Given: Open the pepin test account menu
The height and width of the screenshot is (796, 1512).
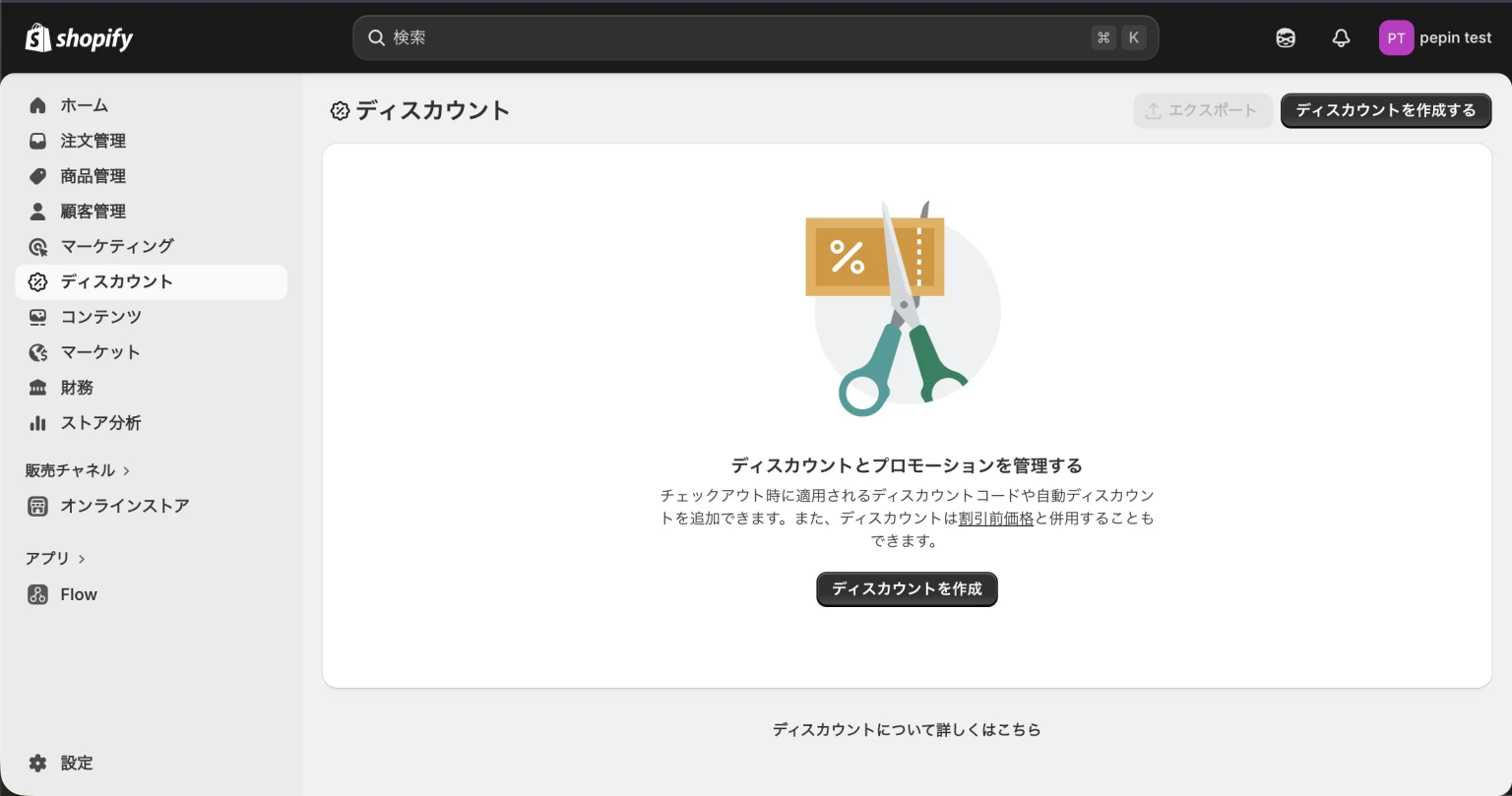Looking at the screenshot, I should (x=1436, y=37).
